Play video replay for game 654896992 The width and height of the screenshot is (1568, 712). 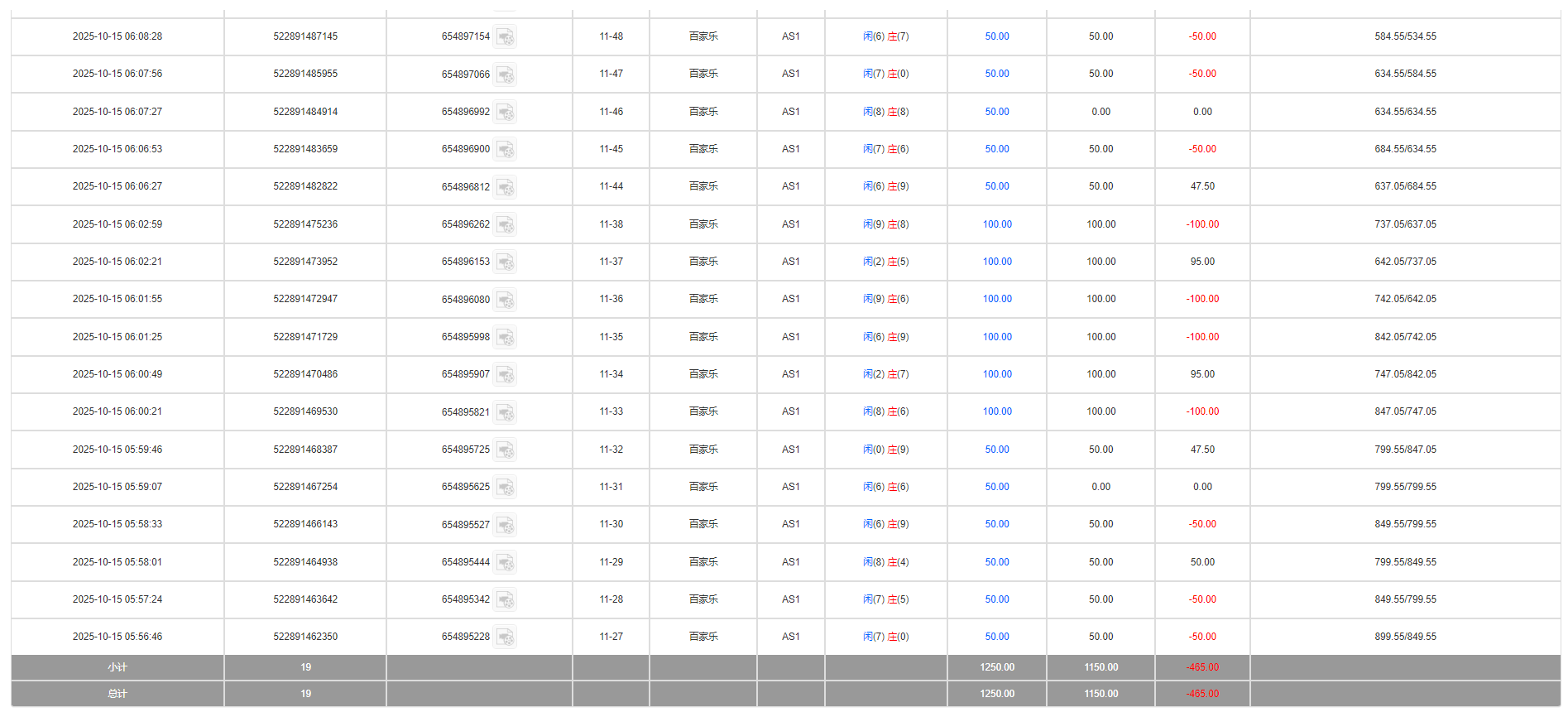[505, 112]
